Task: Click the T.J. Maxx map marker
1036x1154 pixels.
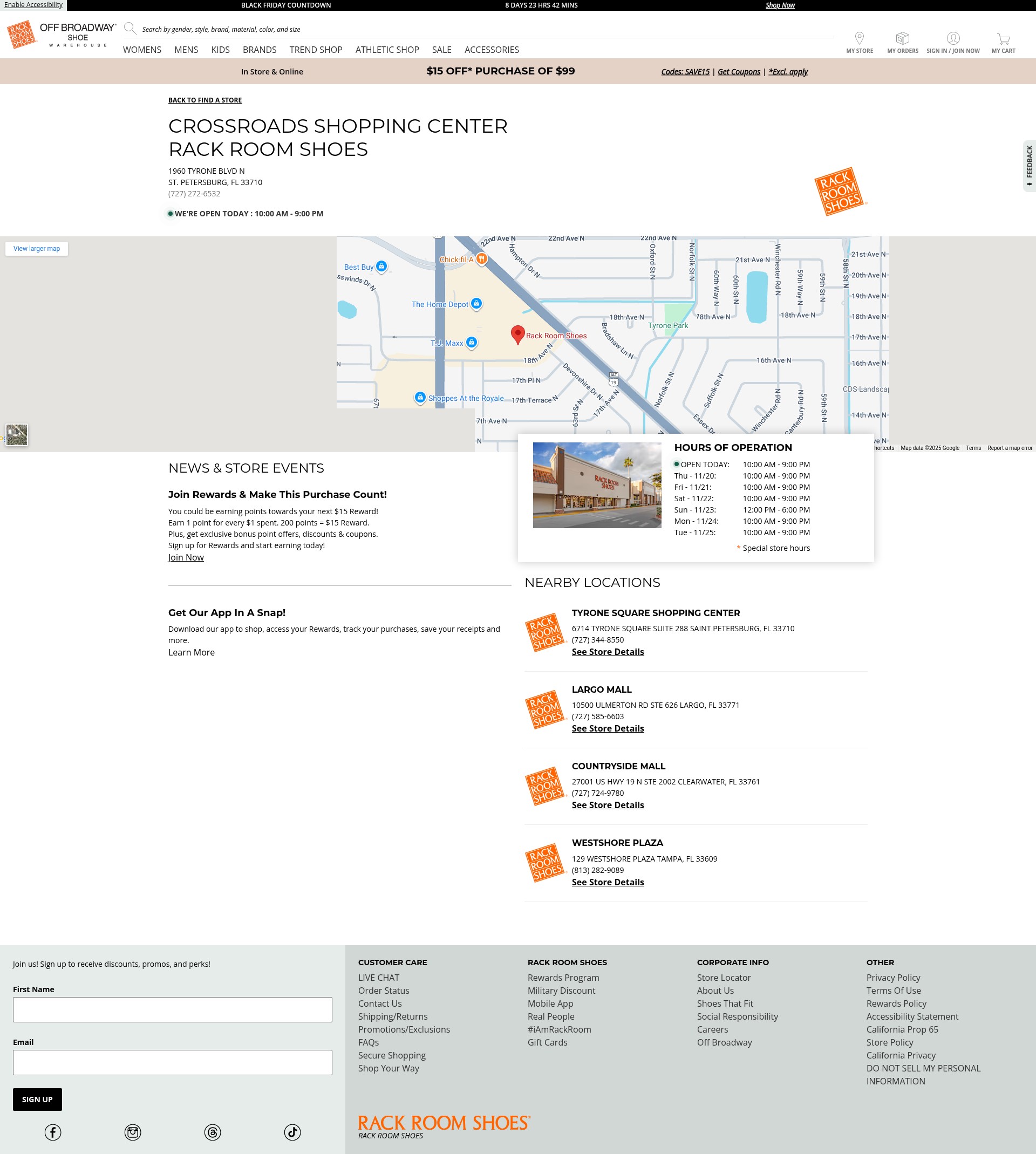Action: click(x=471, y=343)
